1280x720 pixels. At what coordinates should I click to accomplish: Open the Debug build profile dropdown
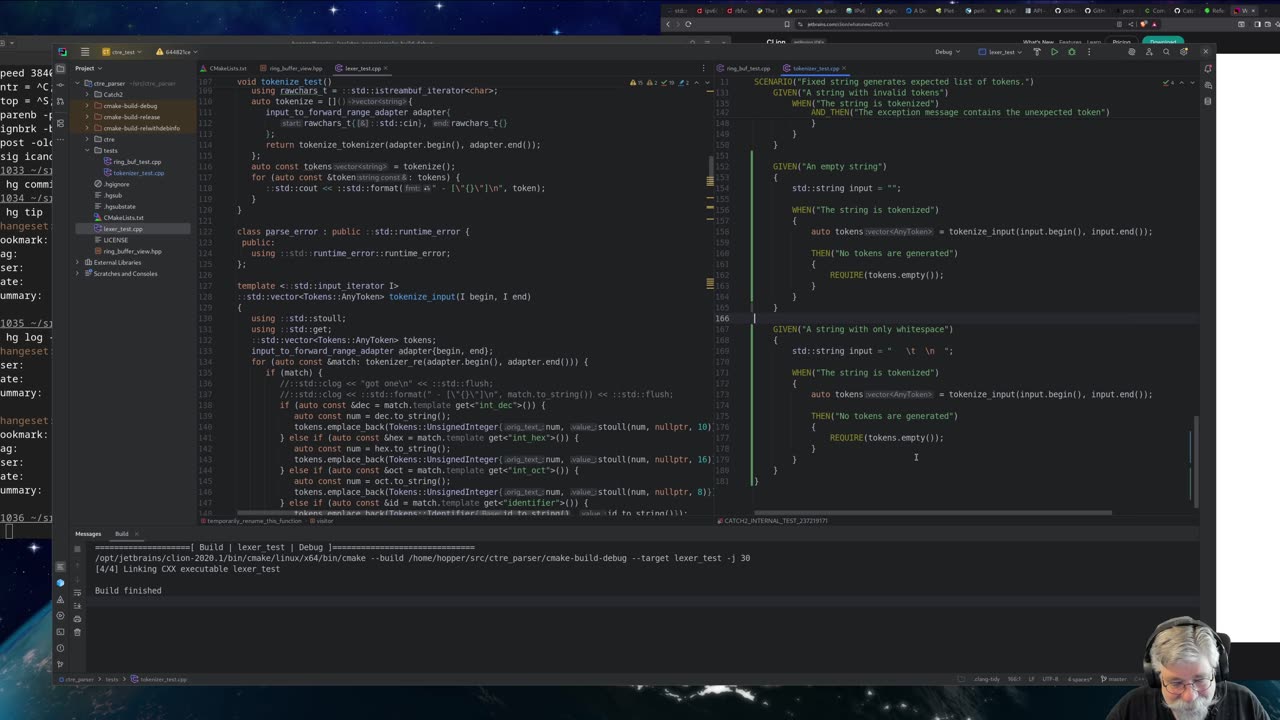coord(948,52)
